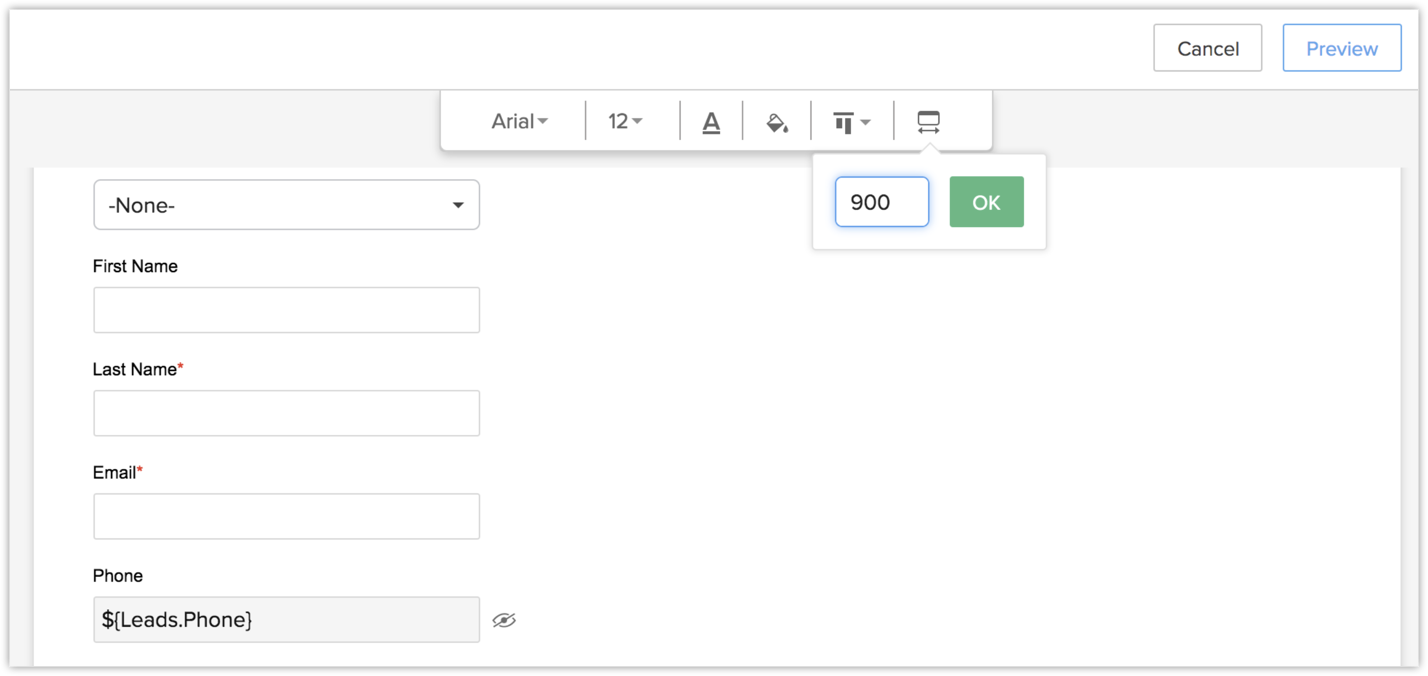Select the Last Name field label
This screenshot has height=676, width=1428.
pyautogui.click(x=135, y=369)
